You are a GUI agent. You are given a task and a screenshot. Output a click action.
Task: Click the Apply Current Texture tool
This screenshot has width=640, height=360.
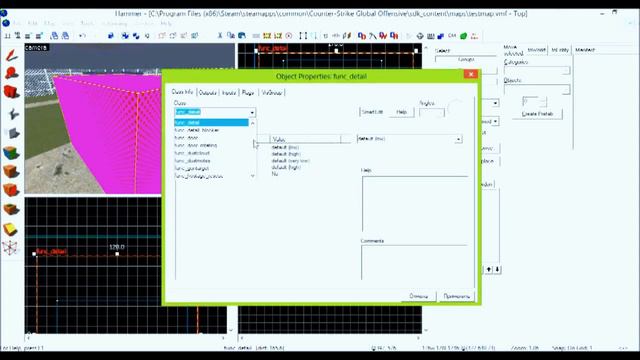(11, 171)
